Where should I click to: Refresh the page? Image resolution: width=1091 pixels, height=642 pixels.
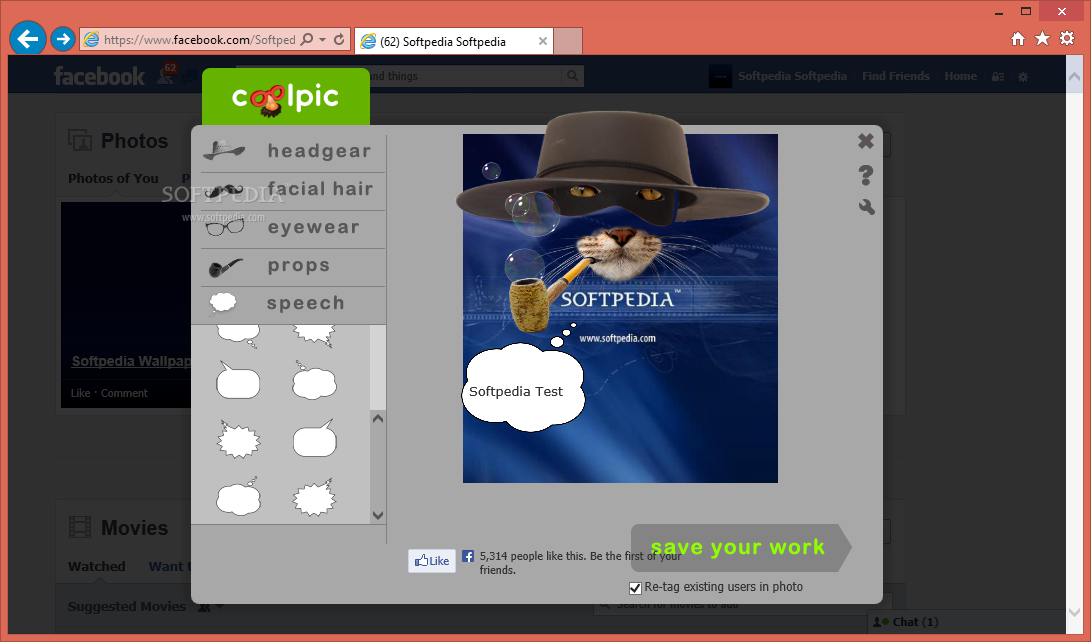(x=339, y=40)
